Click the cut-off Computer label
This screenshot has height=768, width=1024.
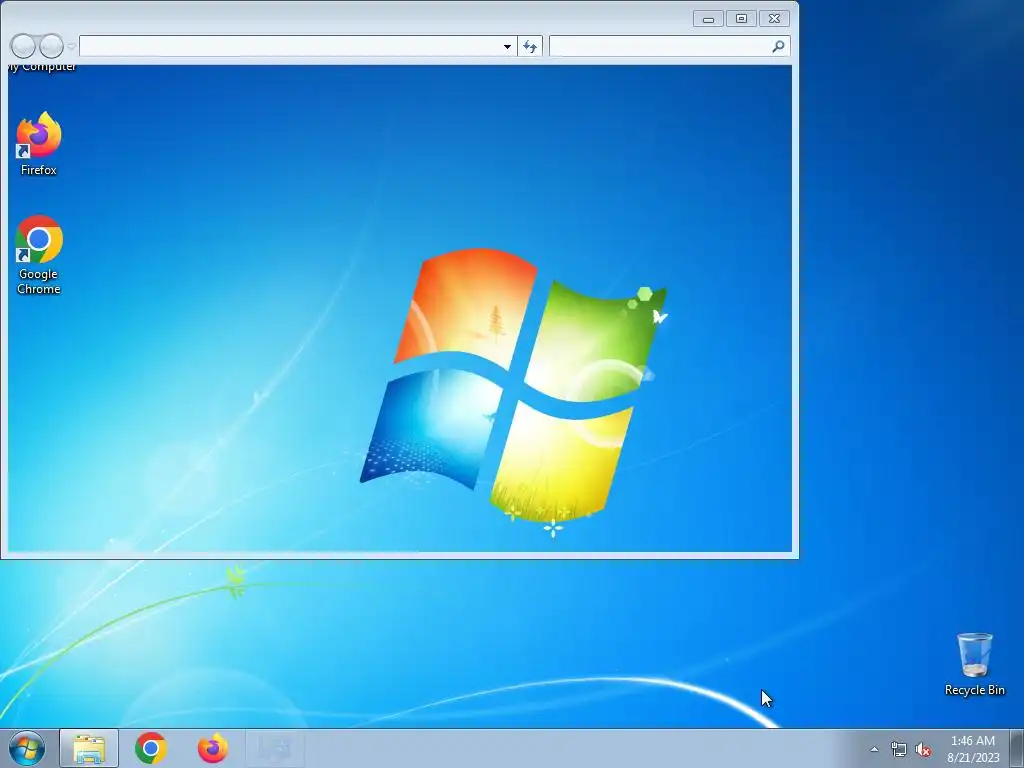42,67
